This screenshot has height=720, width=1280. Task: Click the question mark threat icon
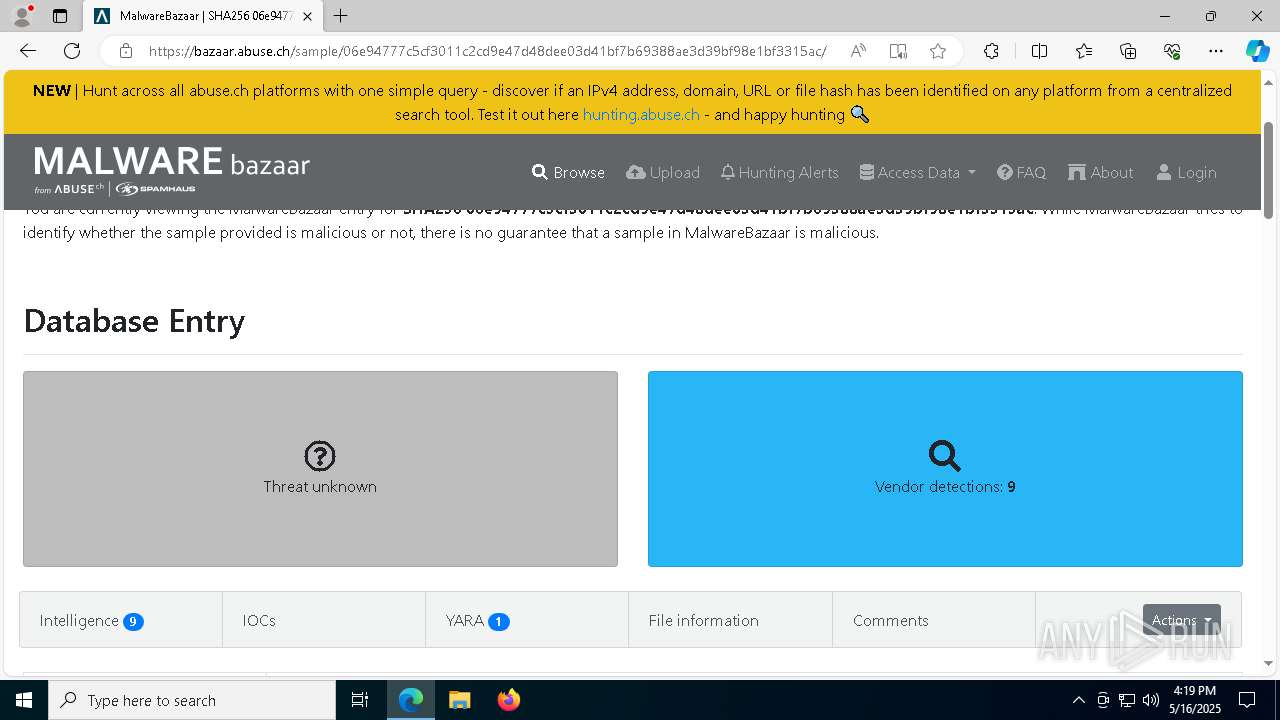point(320,456)
